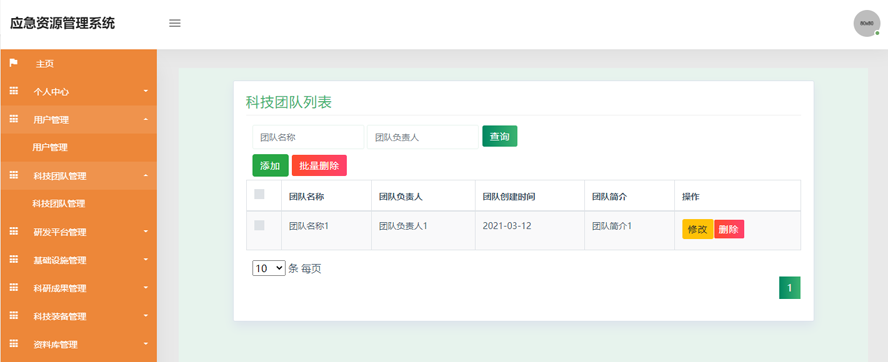Go to 主页 in sidebar
The height and width of the screenshot is (362, 888).
(45, 64)
